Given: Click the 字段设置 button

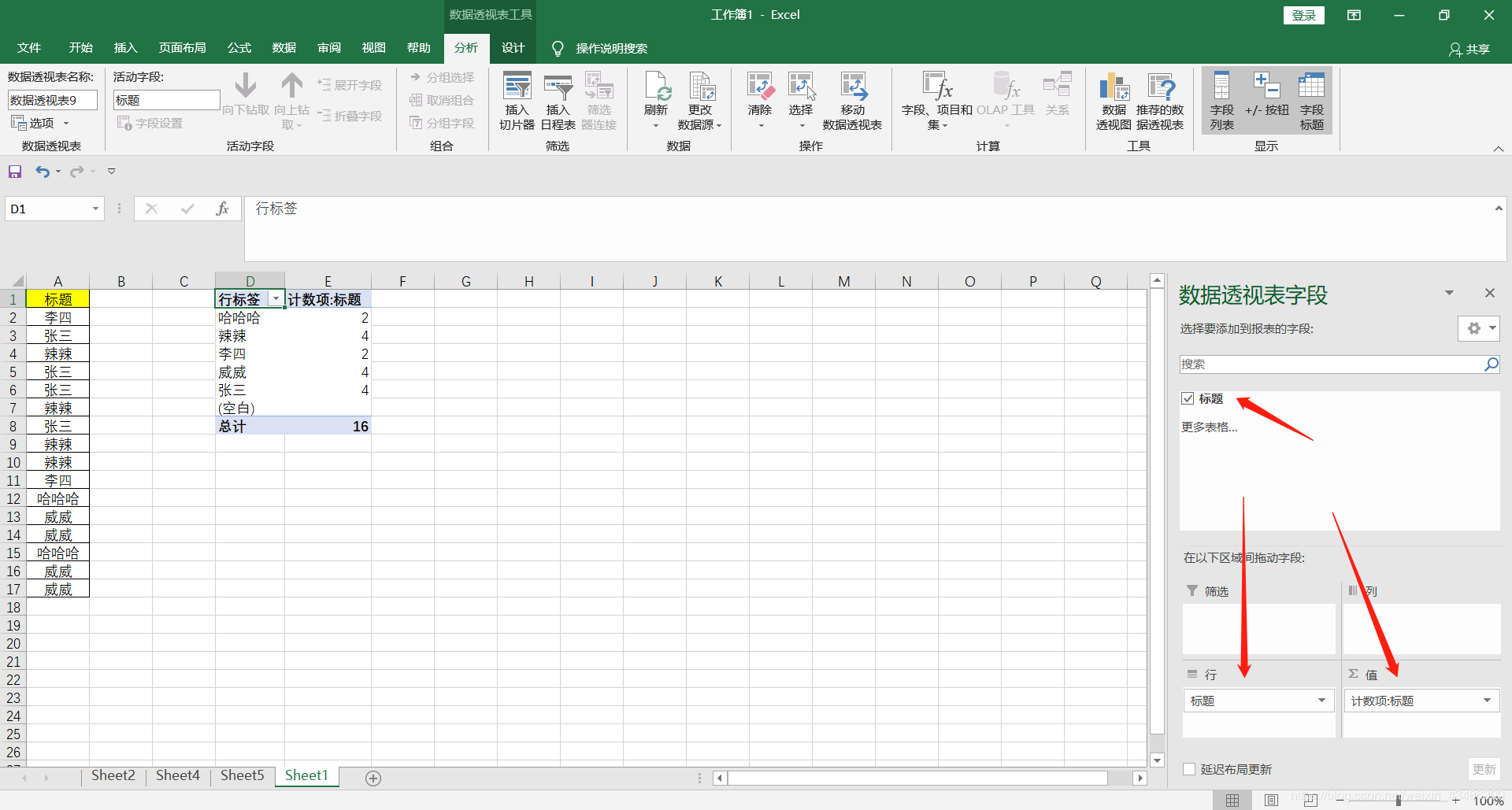Looking at the screenshot, I should 150,124.
